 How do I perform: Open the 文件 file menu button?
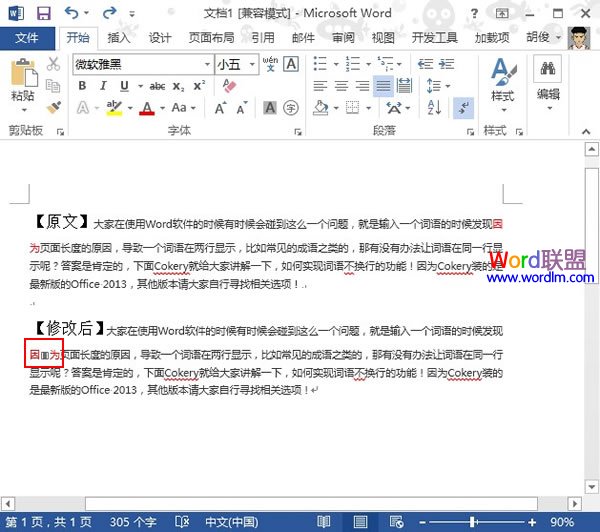[27, 38]
